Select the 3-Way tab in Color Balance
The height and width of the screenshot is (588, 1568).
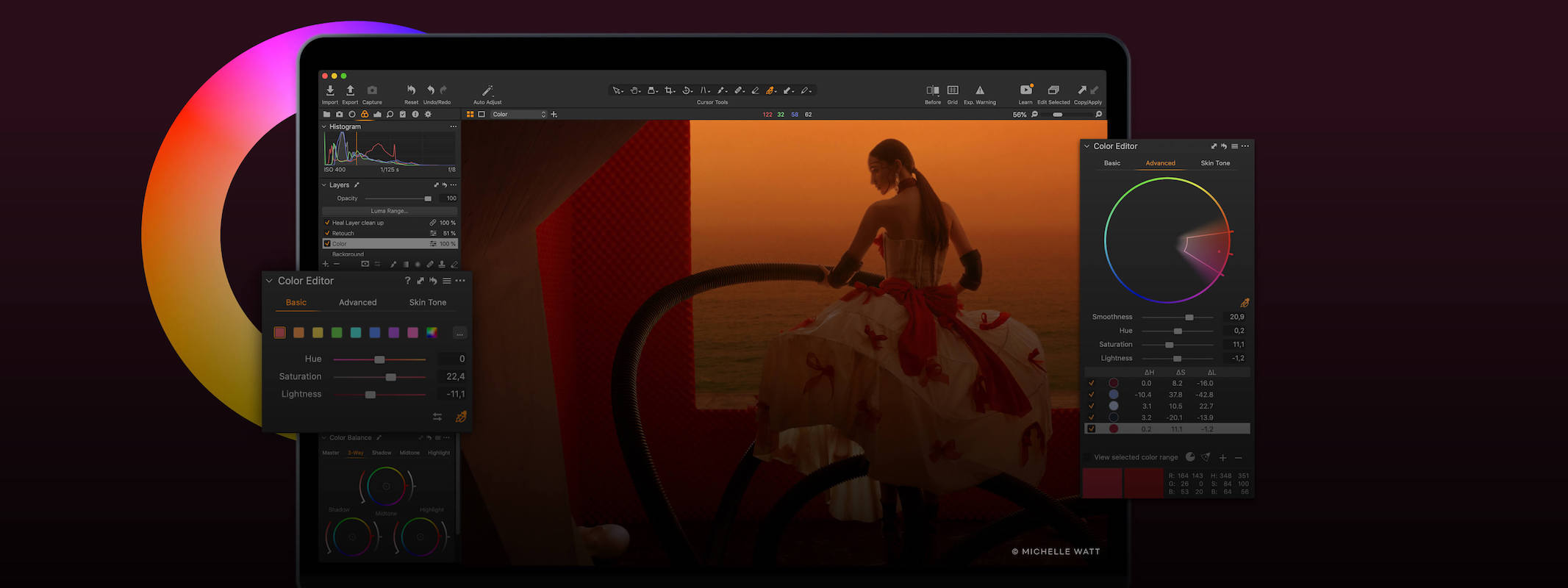point(356,453)
